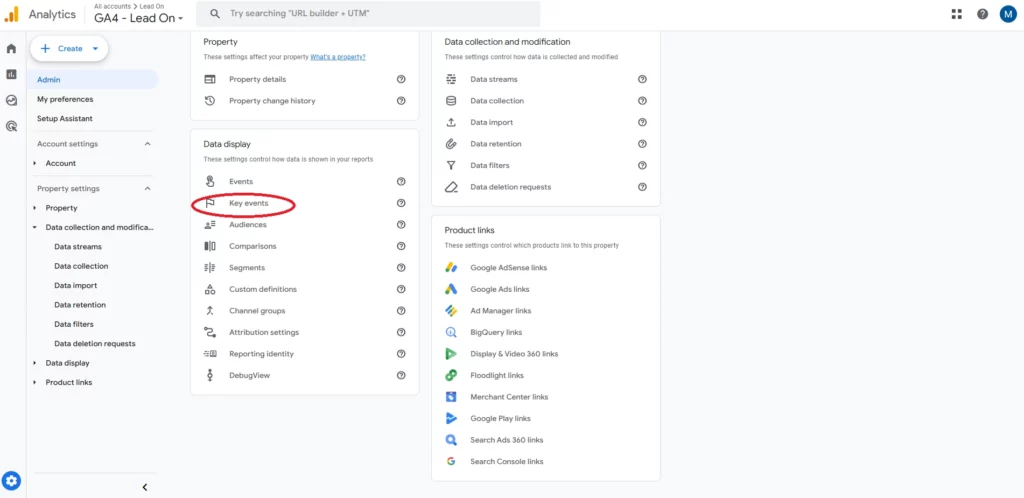The image size is (1024, 498).
Task: Open Ad Manager links
Action: (x=501, y=311)
